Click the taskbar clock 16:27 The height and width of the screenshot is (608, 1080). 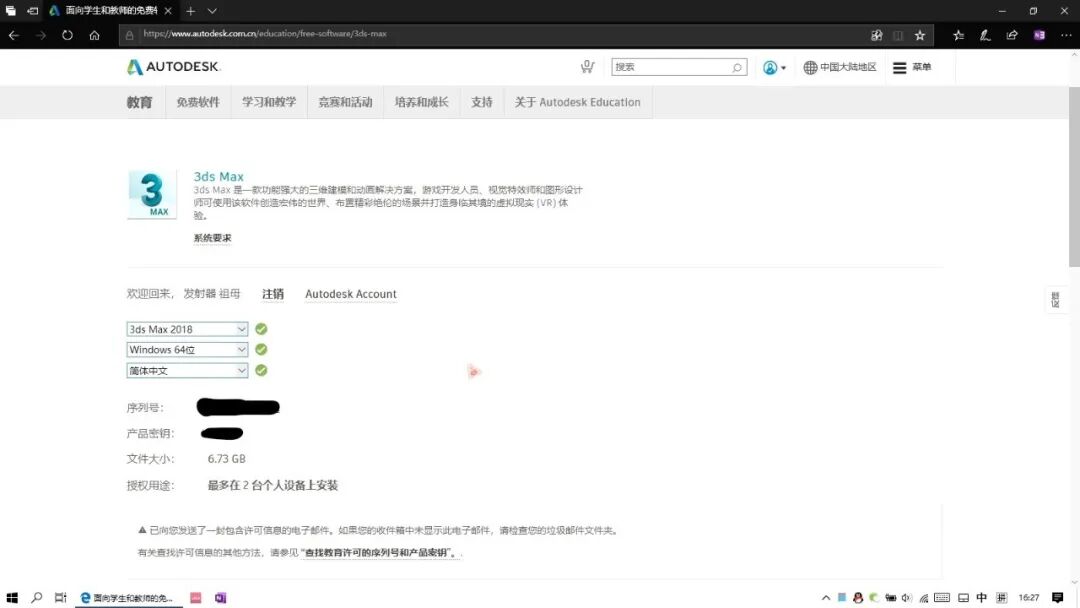click(1029, 598)
